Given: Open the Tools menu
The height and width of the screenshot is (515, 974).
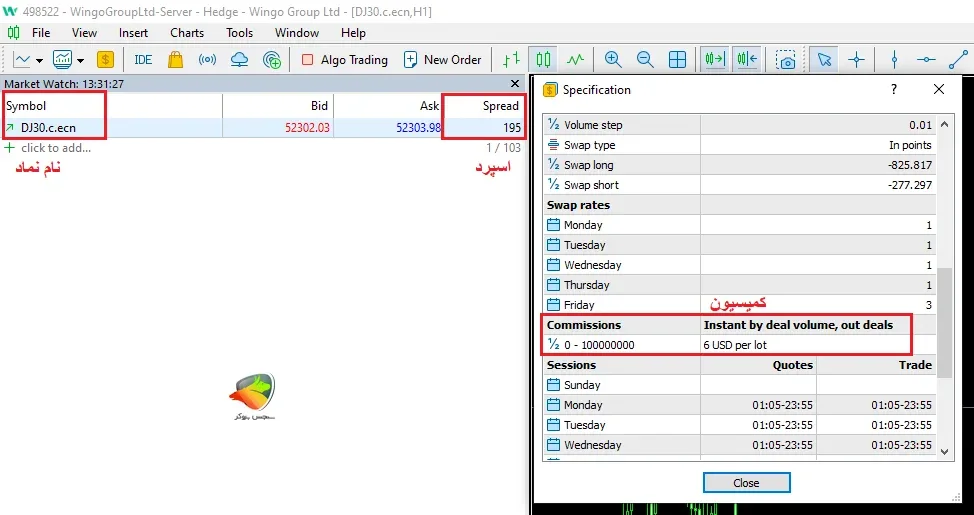Looking at the screenshot, I should click(239, 33).
